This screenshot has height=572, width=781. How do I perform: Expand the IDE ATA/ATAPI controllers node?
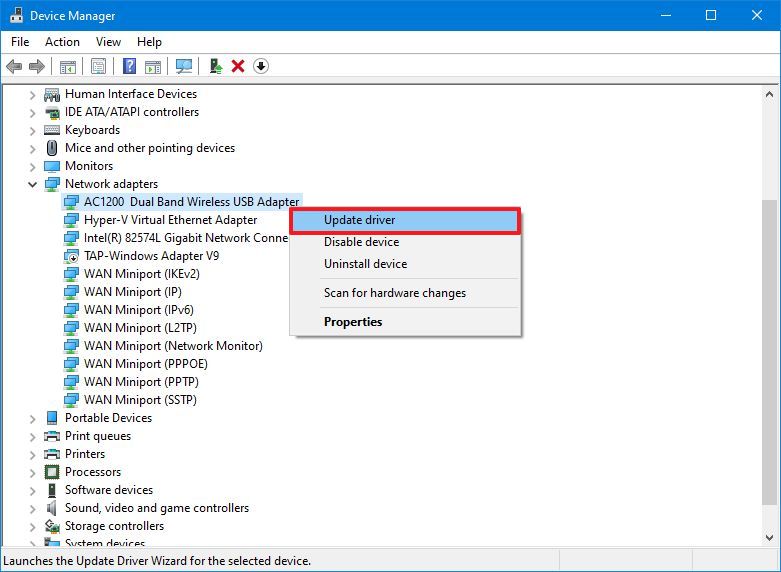pyautogui.click(x=32, y=113)
